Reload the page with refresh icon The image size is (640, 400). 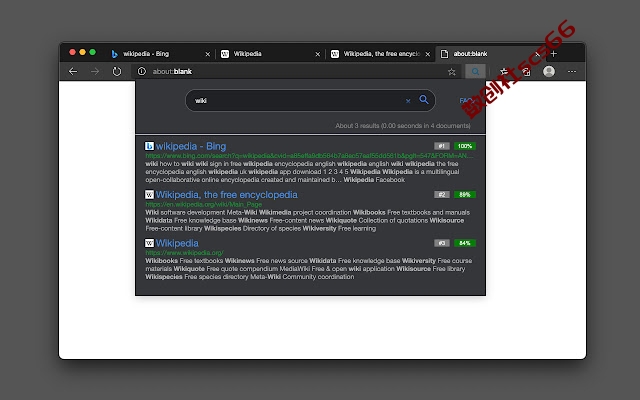tap(117, 71)
